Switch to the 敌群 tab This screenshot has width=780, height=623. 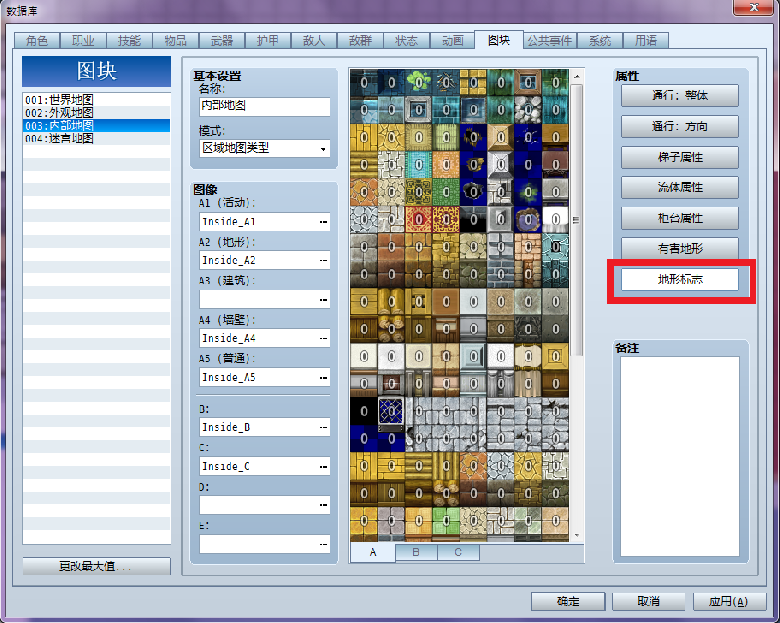pos(360,40)
